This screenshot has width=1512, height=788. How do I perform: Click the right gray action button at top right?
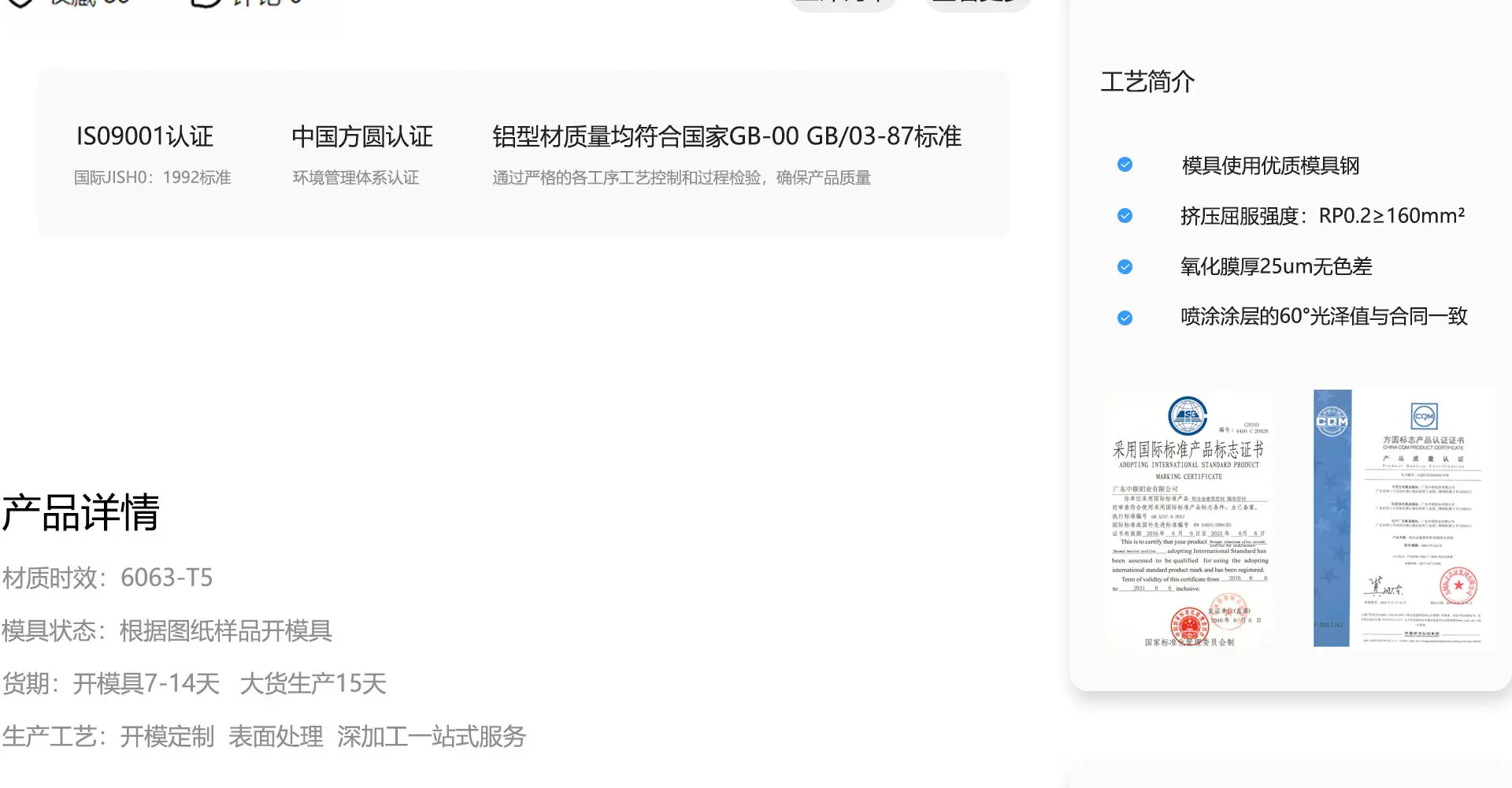(x=978, y=3)
